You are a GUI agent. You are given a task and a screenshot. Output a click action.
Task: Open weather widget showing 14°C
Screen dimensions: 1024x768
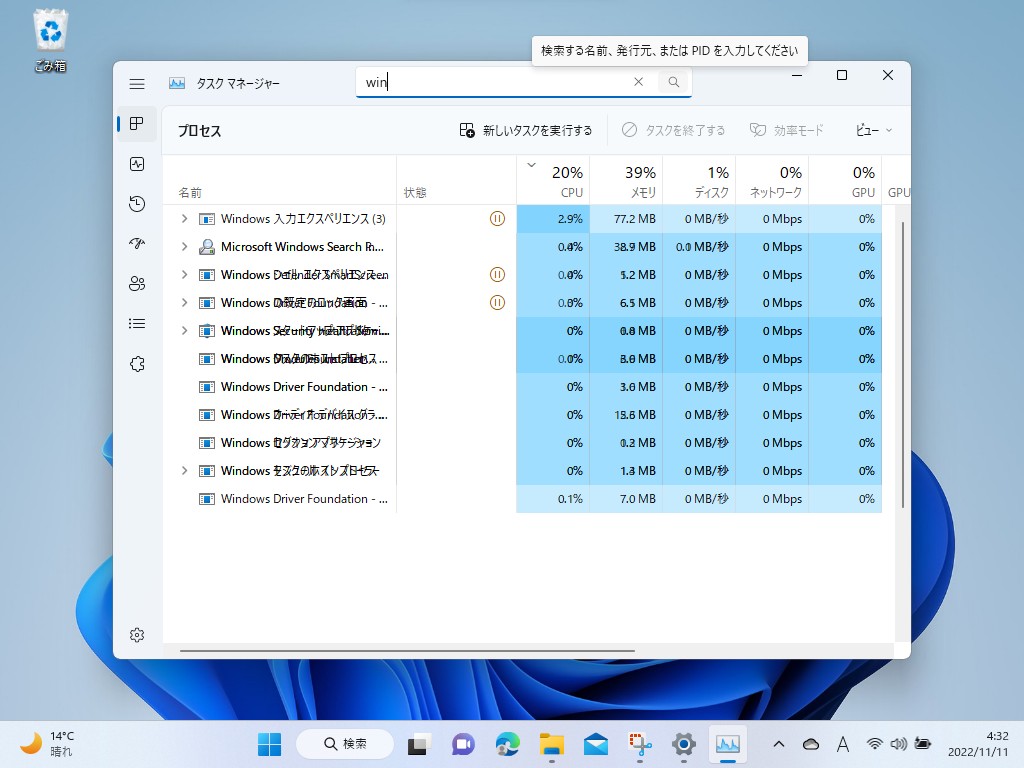[x=47, y=744]
